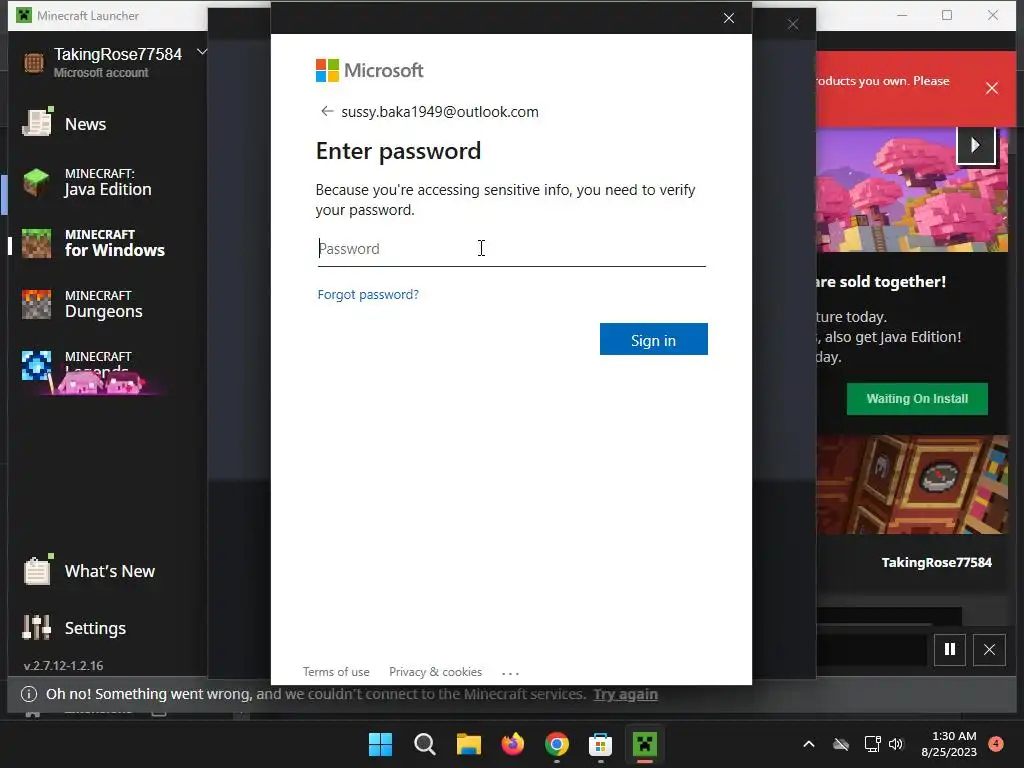Go back using arrow beside email address
This screenshot has height=768, width=1024.
pos(327,112)
